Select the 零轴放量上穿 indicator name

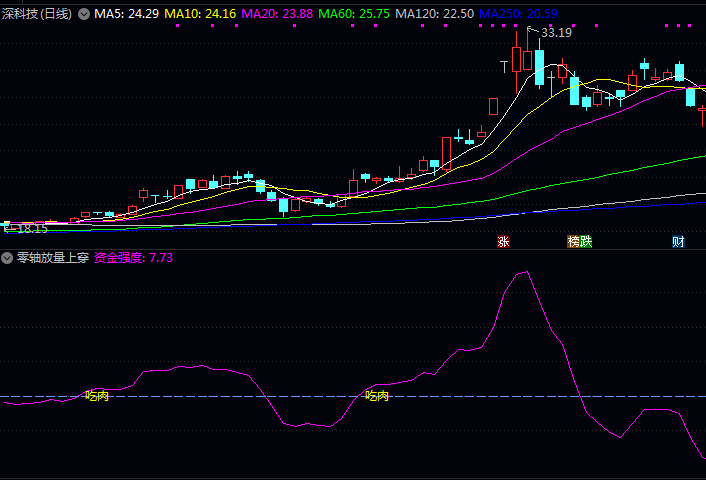click(52, 258)
